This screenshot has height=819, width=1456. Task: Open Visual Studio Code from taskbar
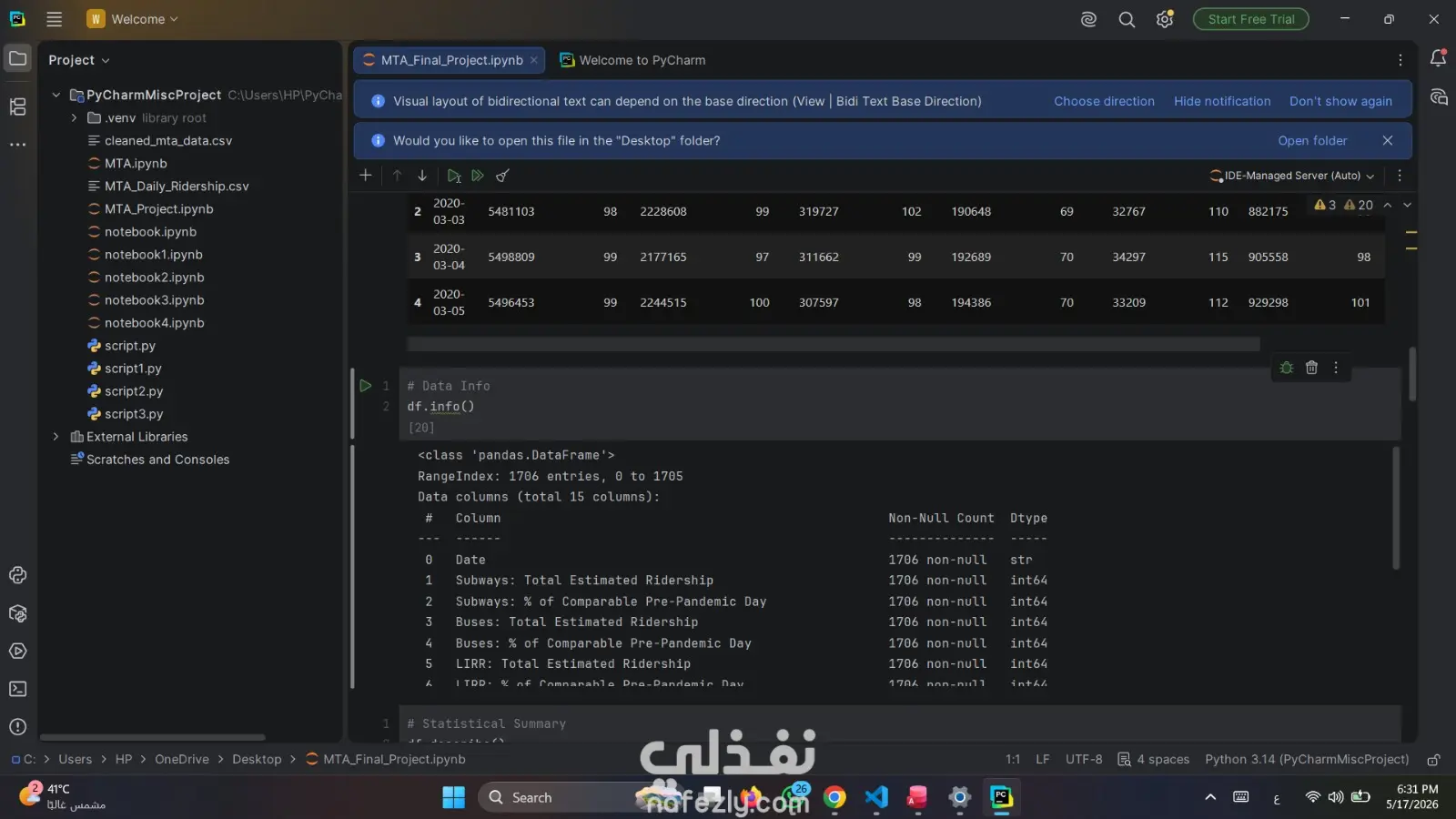(x=876, y=798)
